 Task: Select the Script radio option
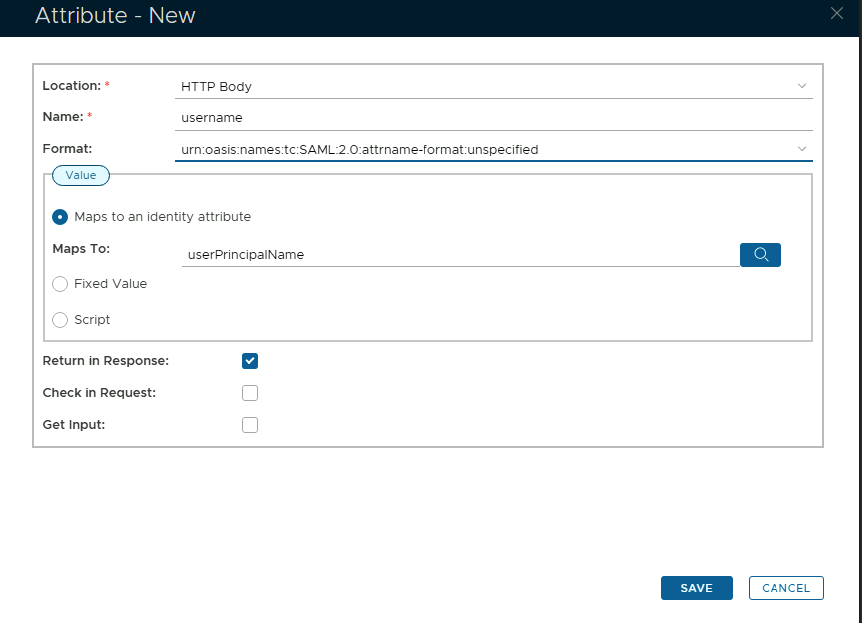point(60,320)
